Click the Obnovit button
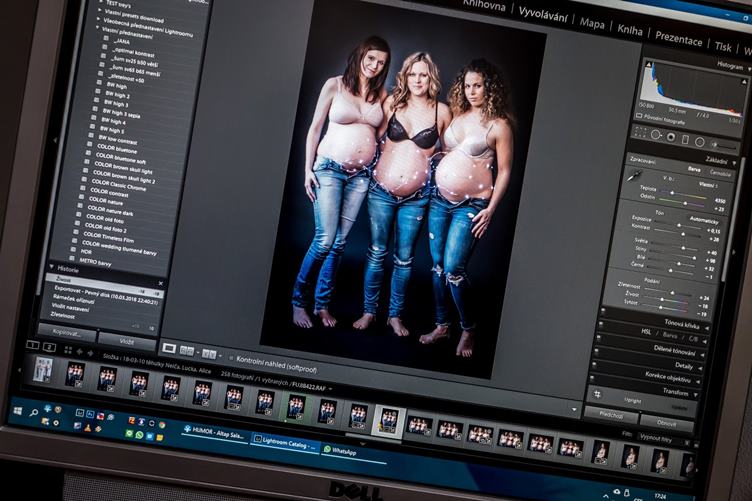752x501 pixels. [x=666, y=424]
